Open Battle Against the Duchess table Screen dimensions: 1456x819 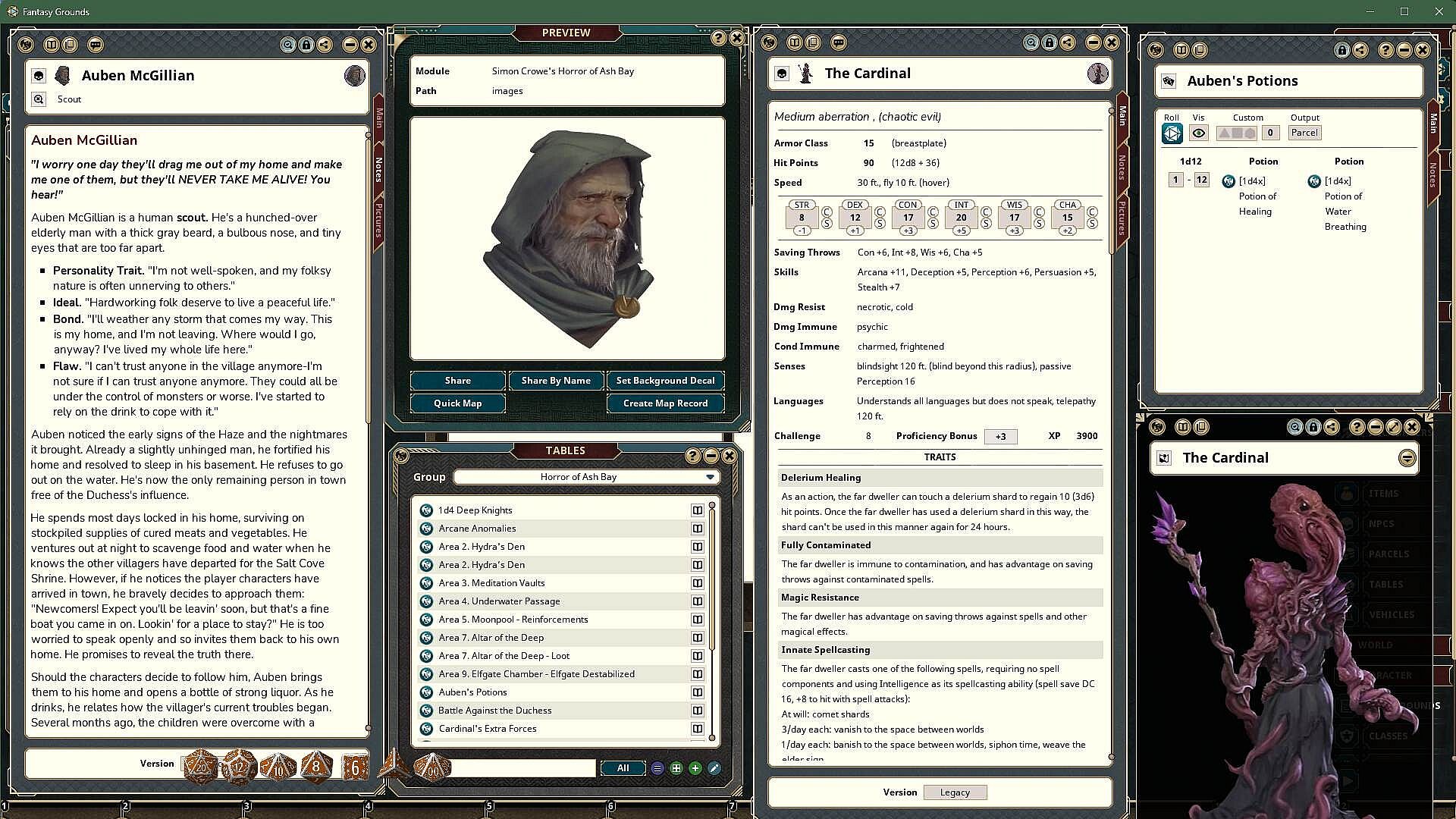pyautogui.click(x=494, y=711)
